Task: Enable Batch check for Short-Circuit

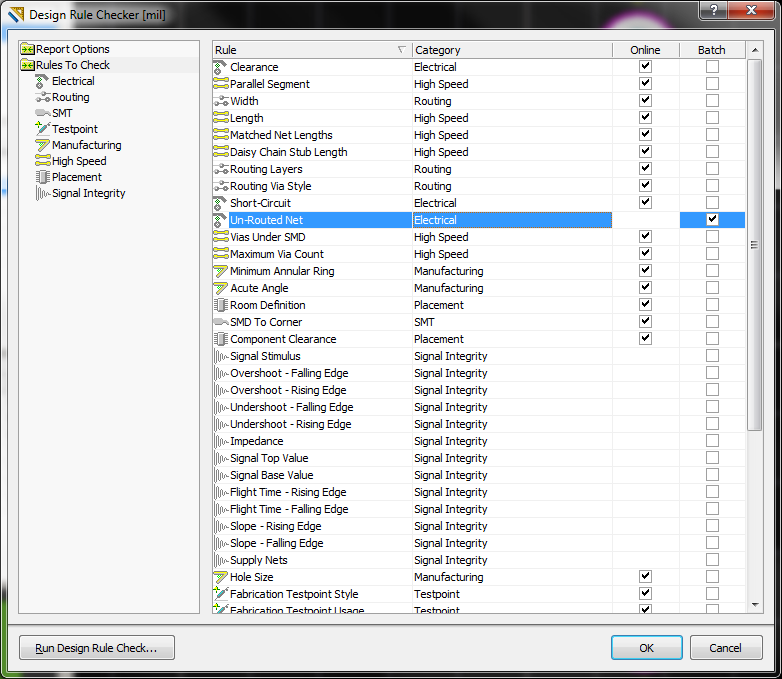Action: (712, 203)
